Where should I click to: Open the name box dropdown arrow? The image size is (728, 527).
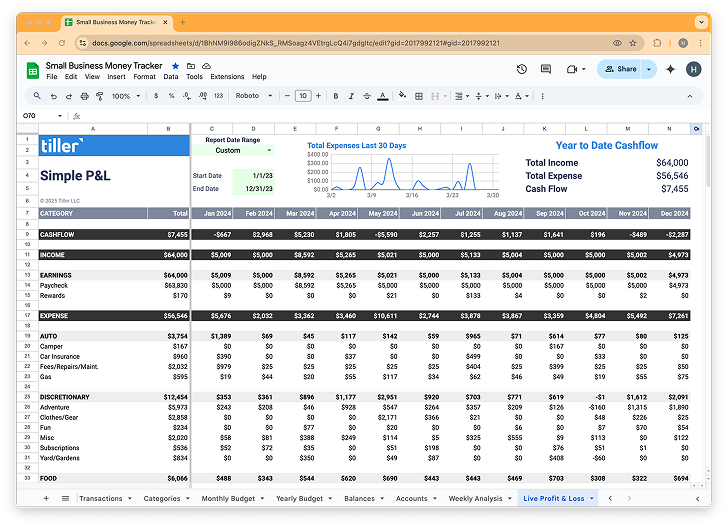[x=60, y=116]
